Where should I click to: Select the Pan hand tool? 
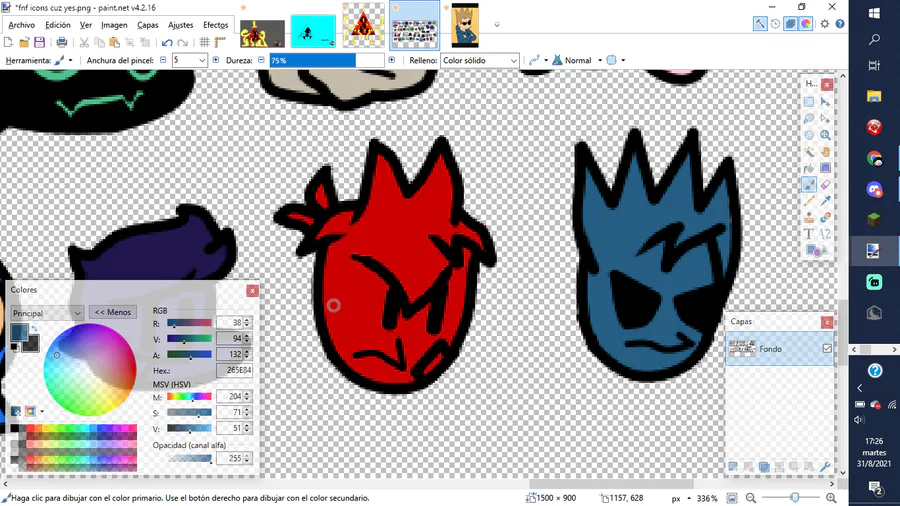coord(825,151)
